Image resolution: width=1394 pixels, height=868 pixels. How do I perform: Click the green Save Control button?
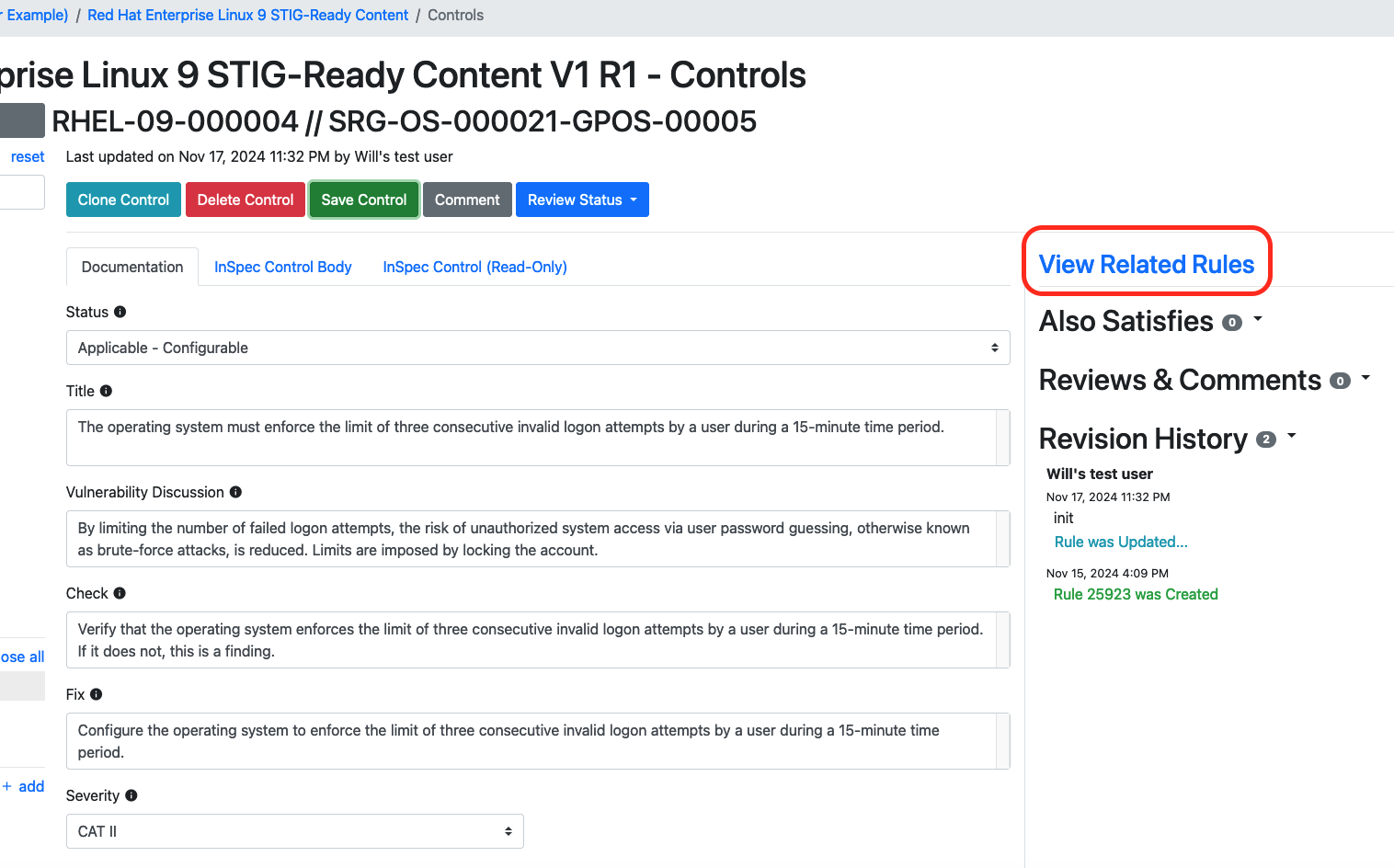pos(363,200)
